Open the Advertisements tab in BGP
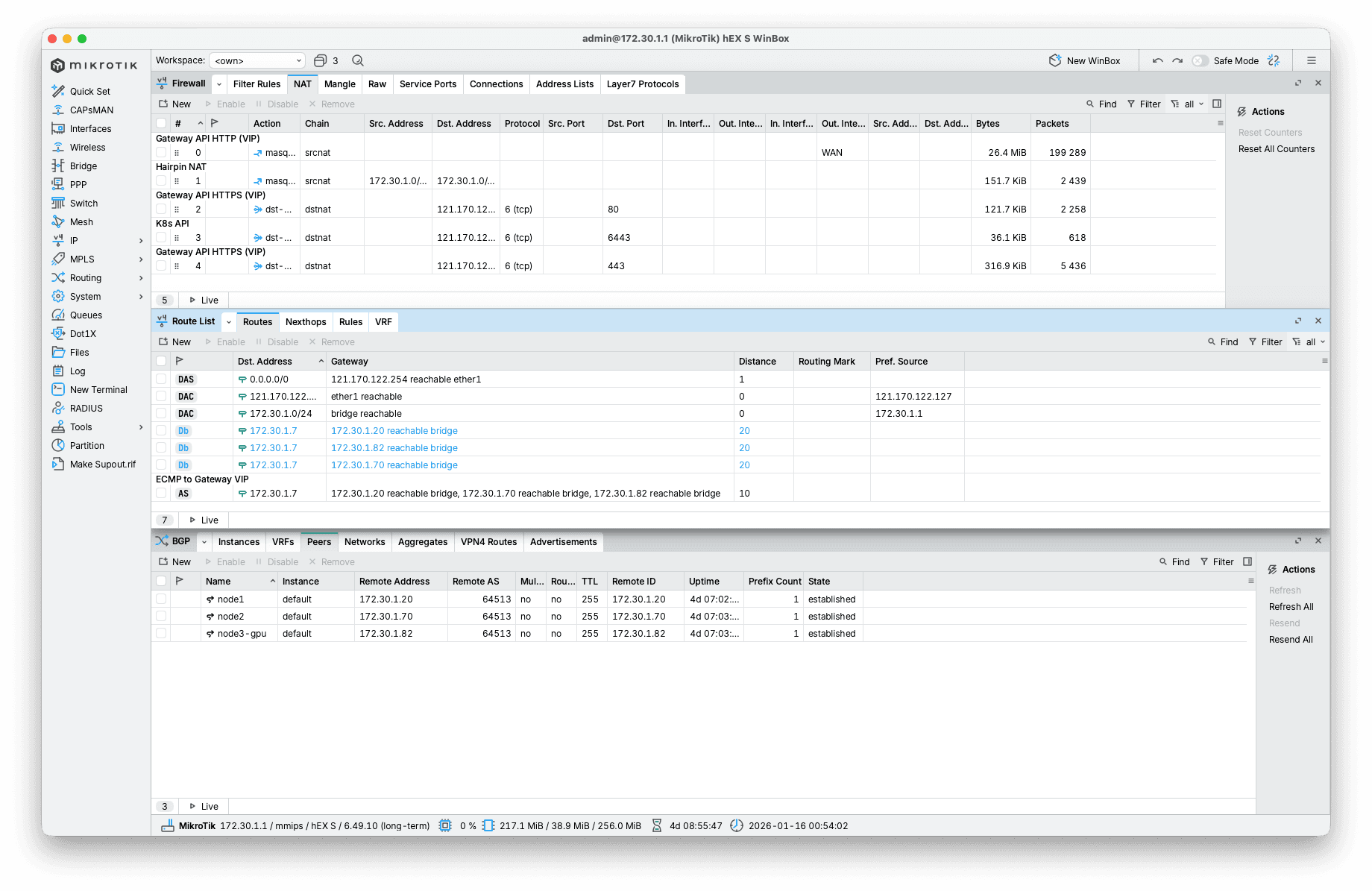The image size is (1372, 891). tap(563, 542)
